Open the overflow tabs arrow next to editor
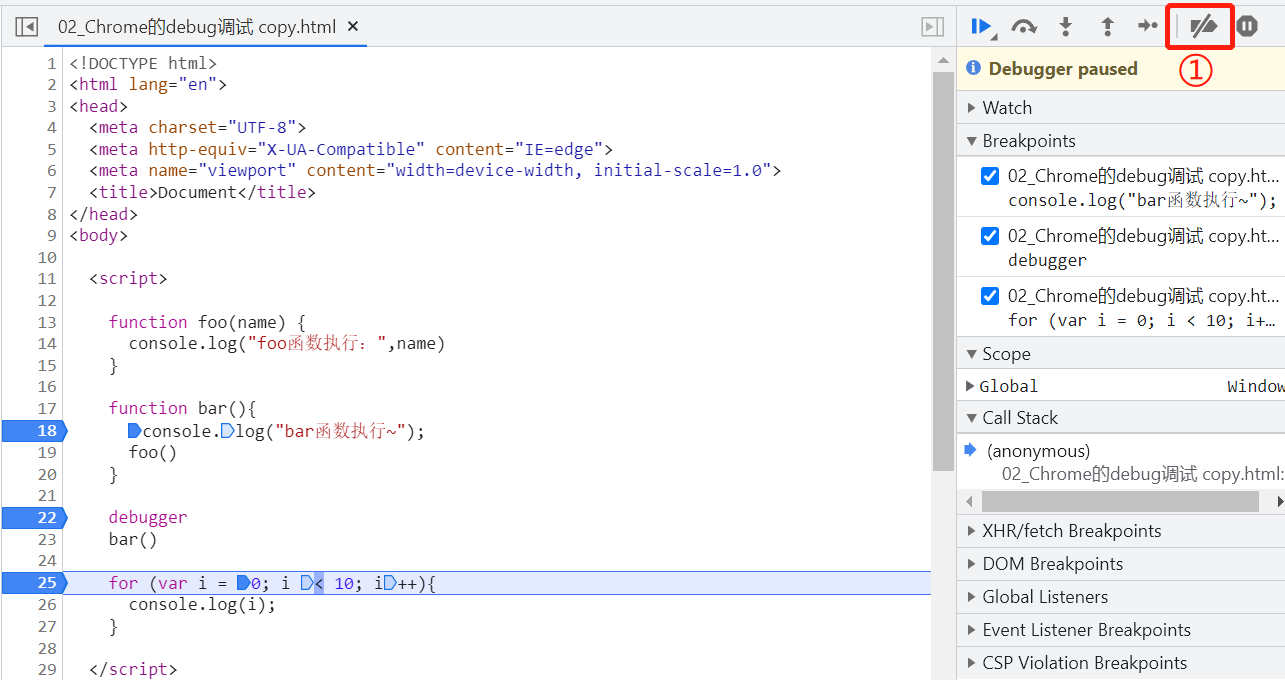 931,27
